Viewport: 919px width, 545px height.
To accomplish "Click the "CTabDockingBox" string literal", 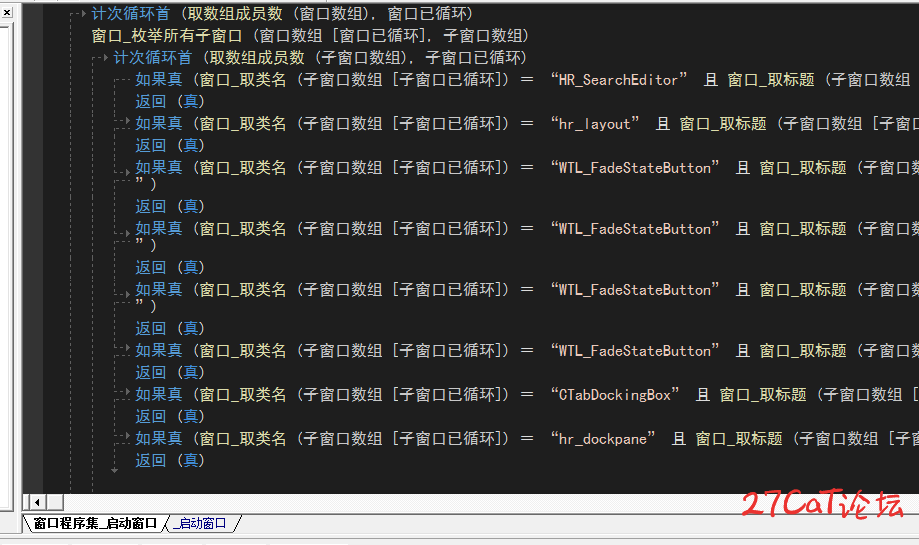I will pos(615,394).
